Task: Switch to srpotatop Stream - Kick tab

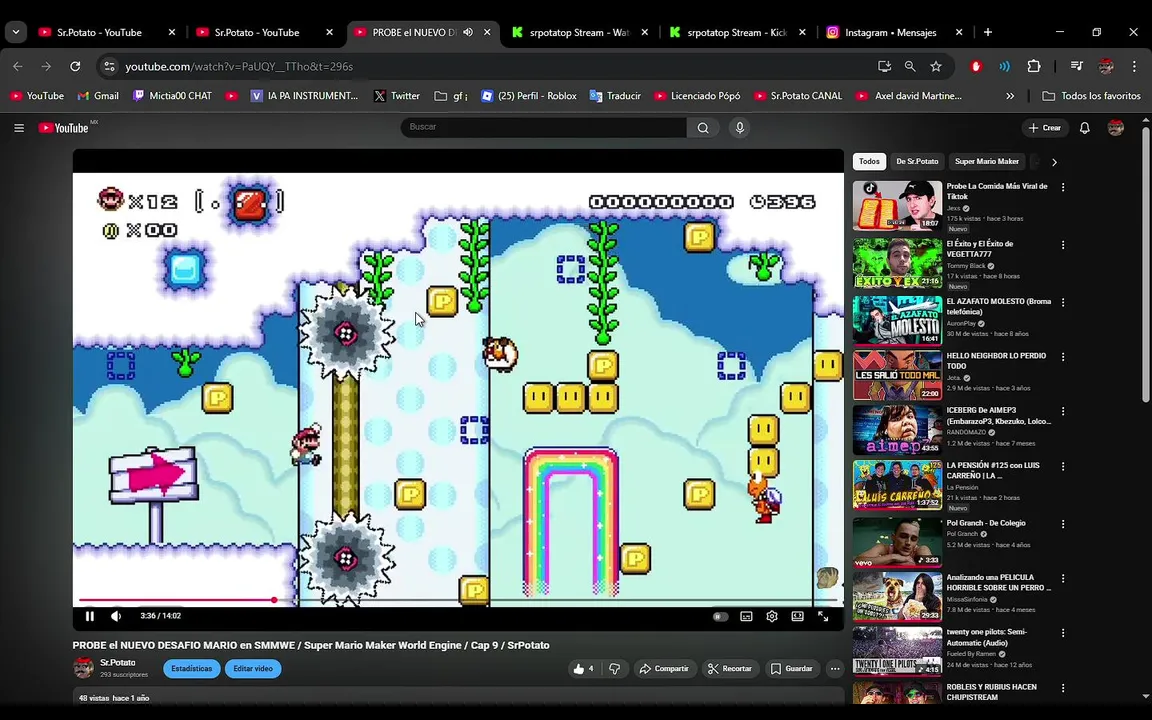Action: click(x=738, y=32)
